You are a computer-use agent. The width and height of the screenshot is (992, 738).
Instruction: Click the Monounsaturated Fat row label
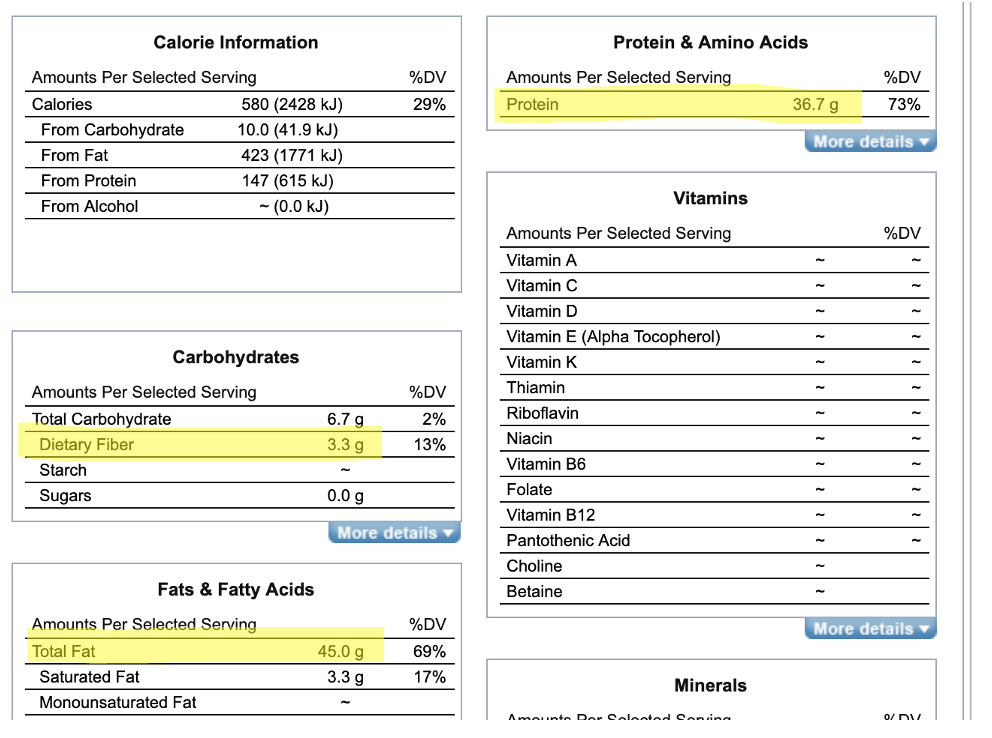[x=118, y=703]
